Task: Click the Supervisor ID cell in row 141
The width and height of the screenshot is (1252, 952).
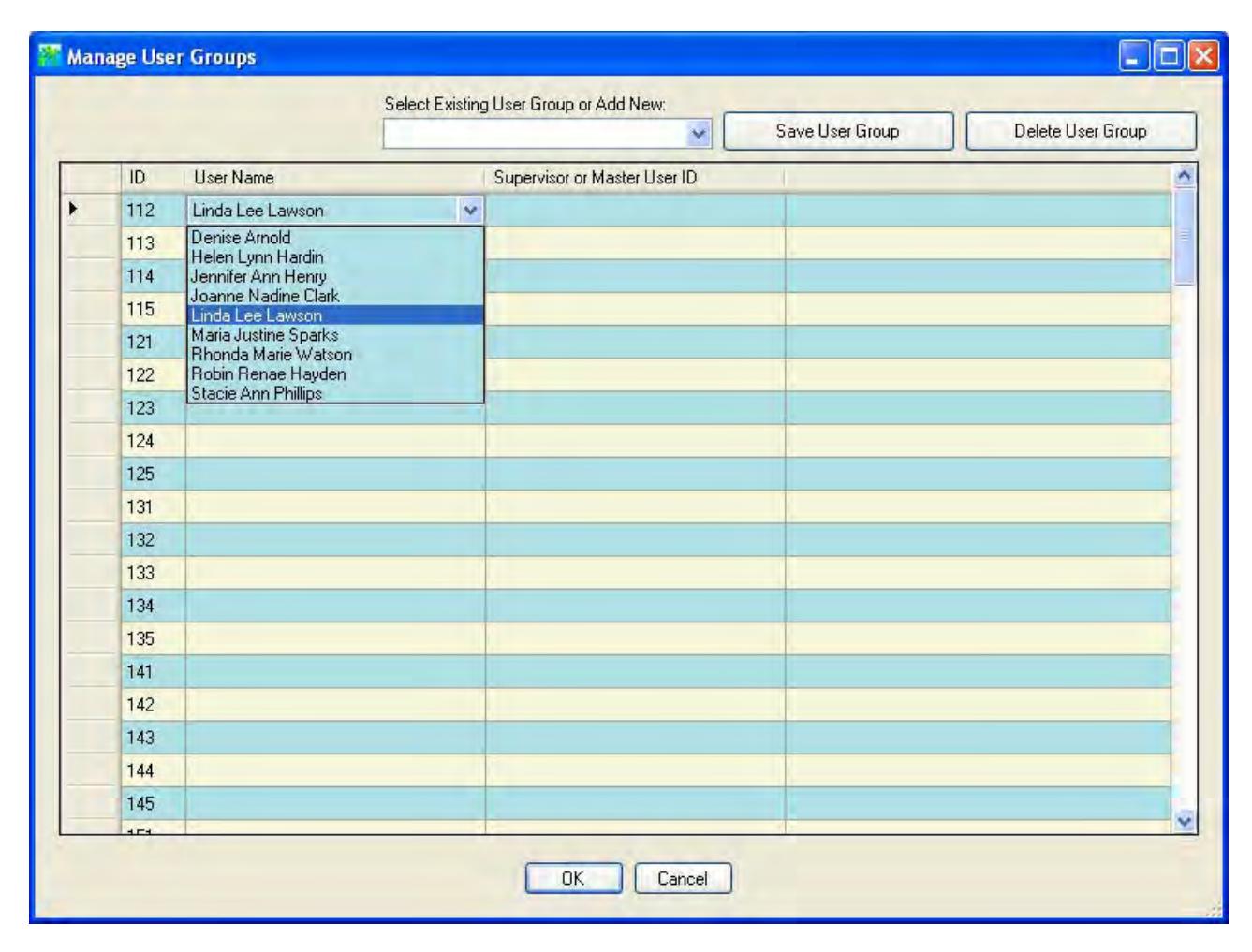Action: [x=635, y=671]
